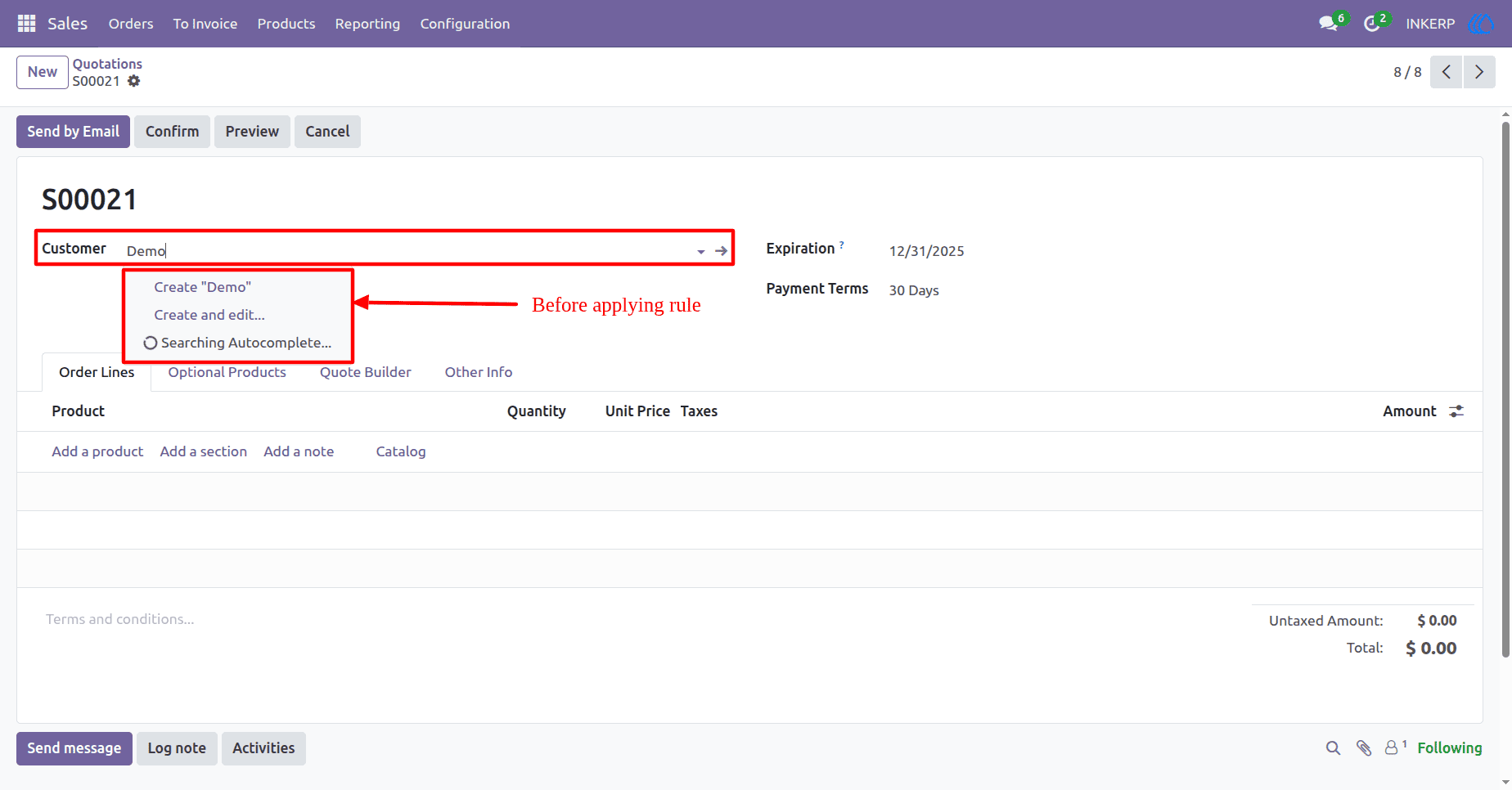
Task: Switch to the Other Info tab
Action: 479,372
